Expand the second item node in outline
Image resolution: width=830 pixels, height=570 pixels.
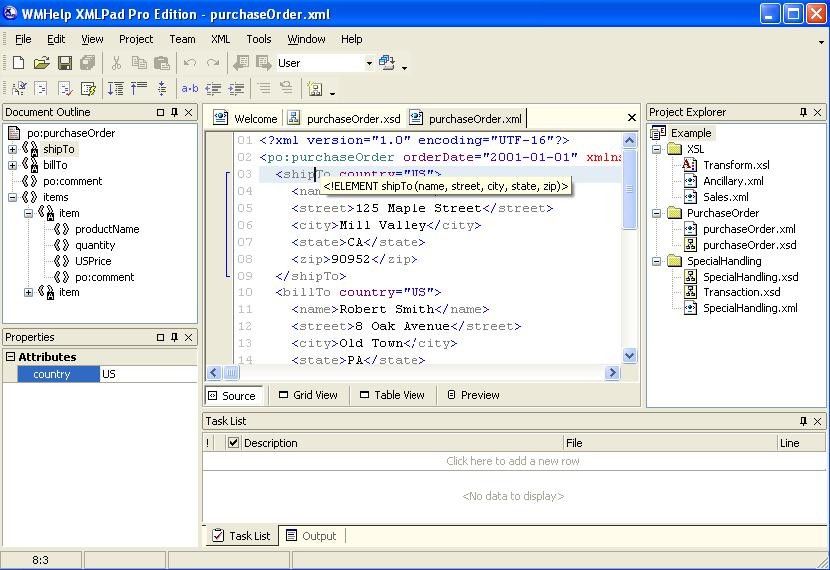point(28,292)
